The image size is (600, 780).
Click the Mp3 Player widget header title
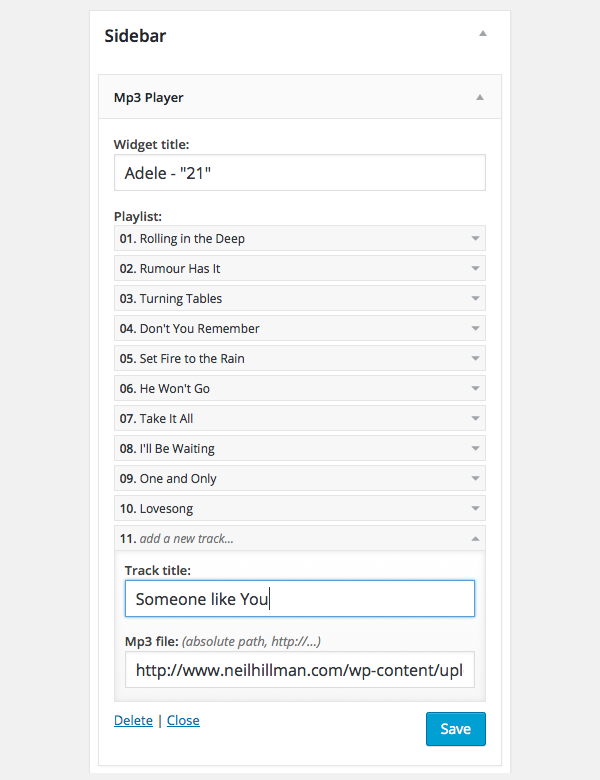(148, 98)
